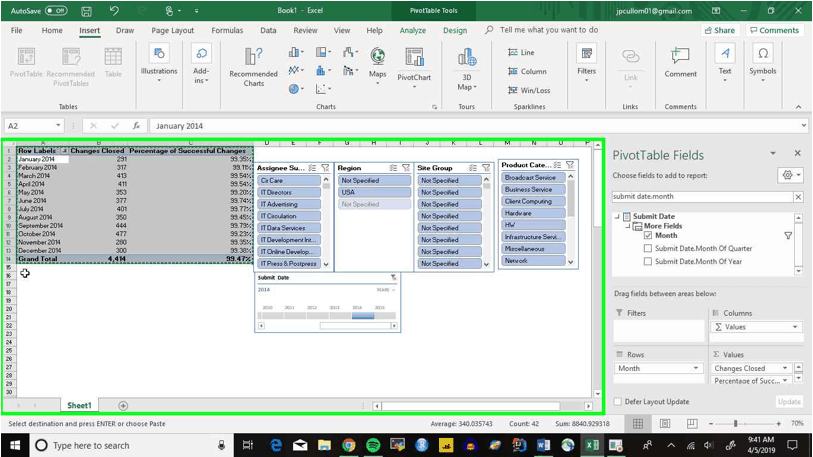
Task: Click the Windows Start button
Action: (x=15, y=445)
